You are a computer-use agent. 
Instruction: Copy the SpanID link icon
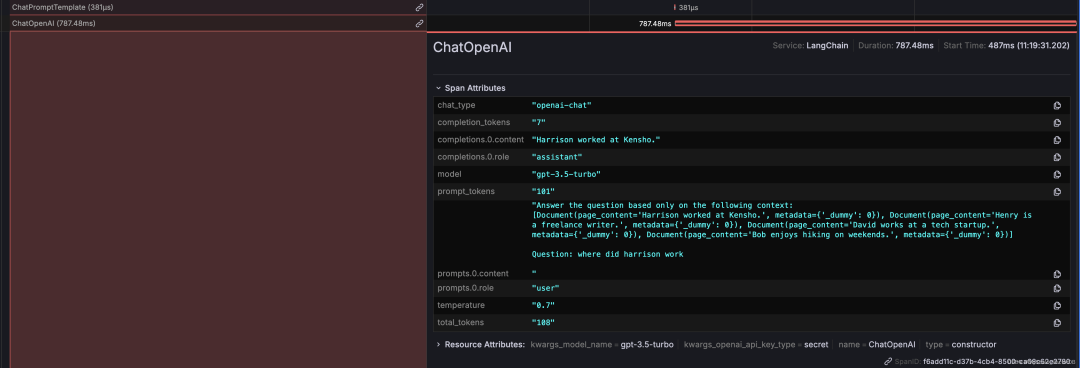coord(889,361)
